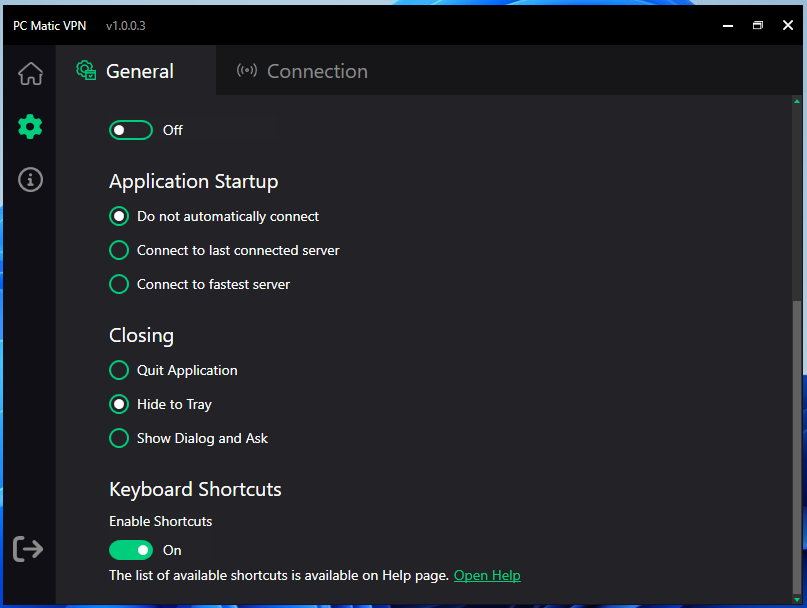Image resolution: width=807 pixels, height=608 pixels.
Task: Open the Open Help link
Action: point(487,575)
